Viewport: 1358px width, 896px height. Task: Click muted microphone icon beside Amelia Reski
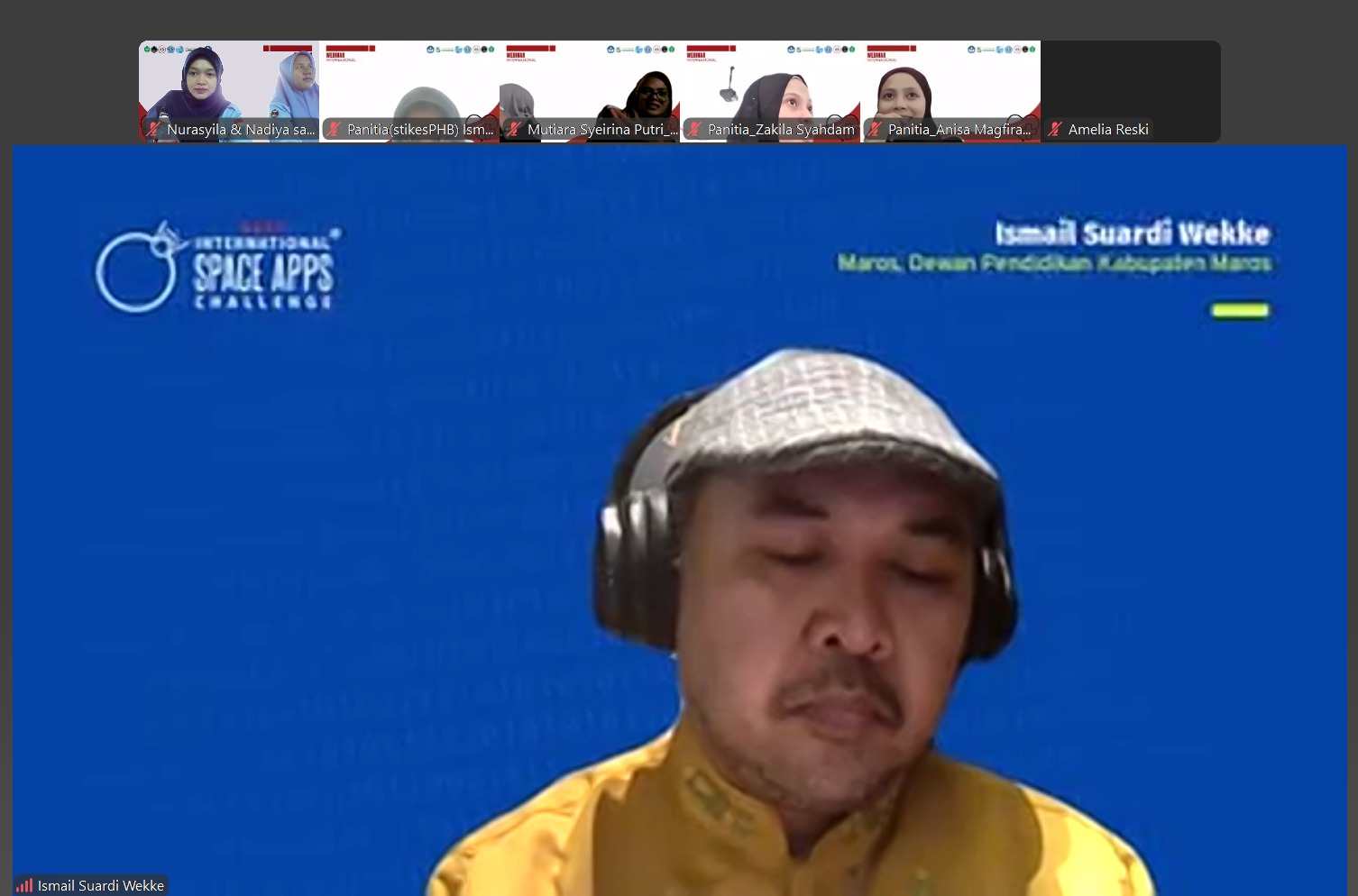(1055, 130)
